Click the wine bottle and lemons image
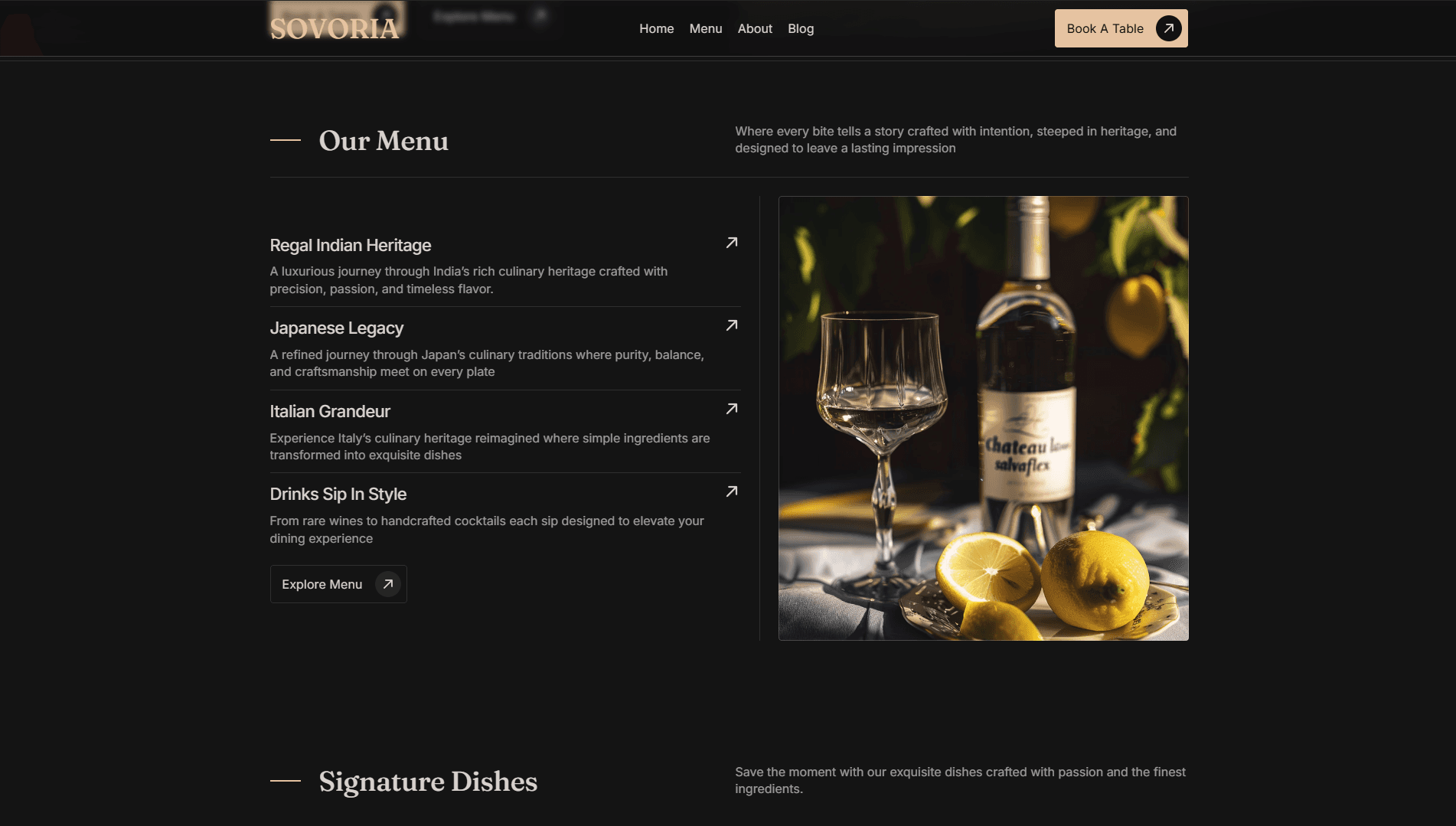1456x826 pixels. click(x=984, y=418)
